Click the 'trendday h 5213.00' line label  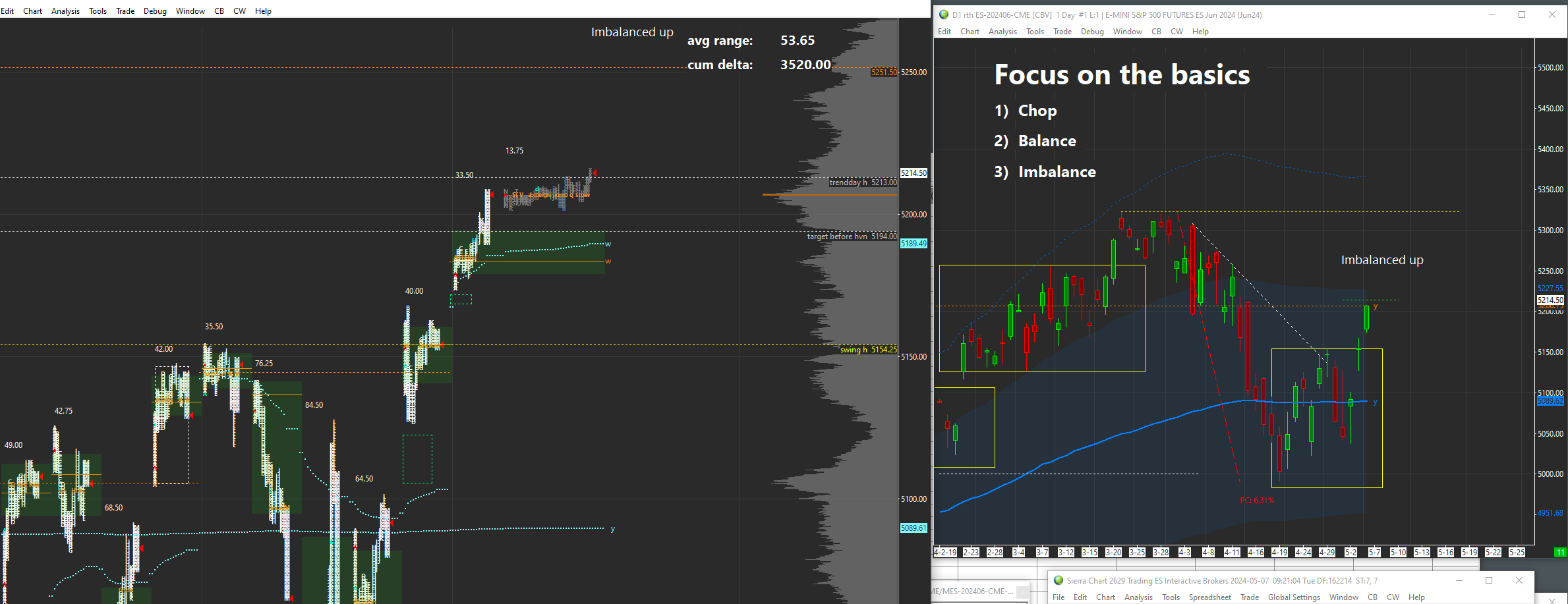pos(863,182)
